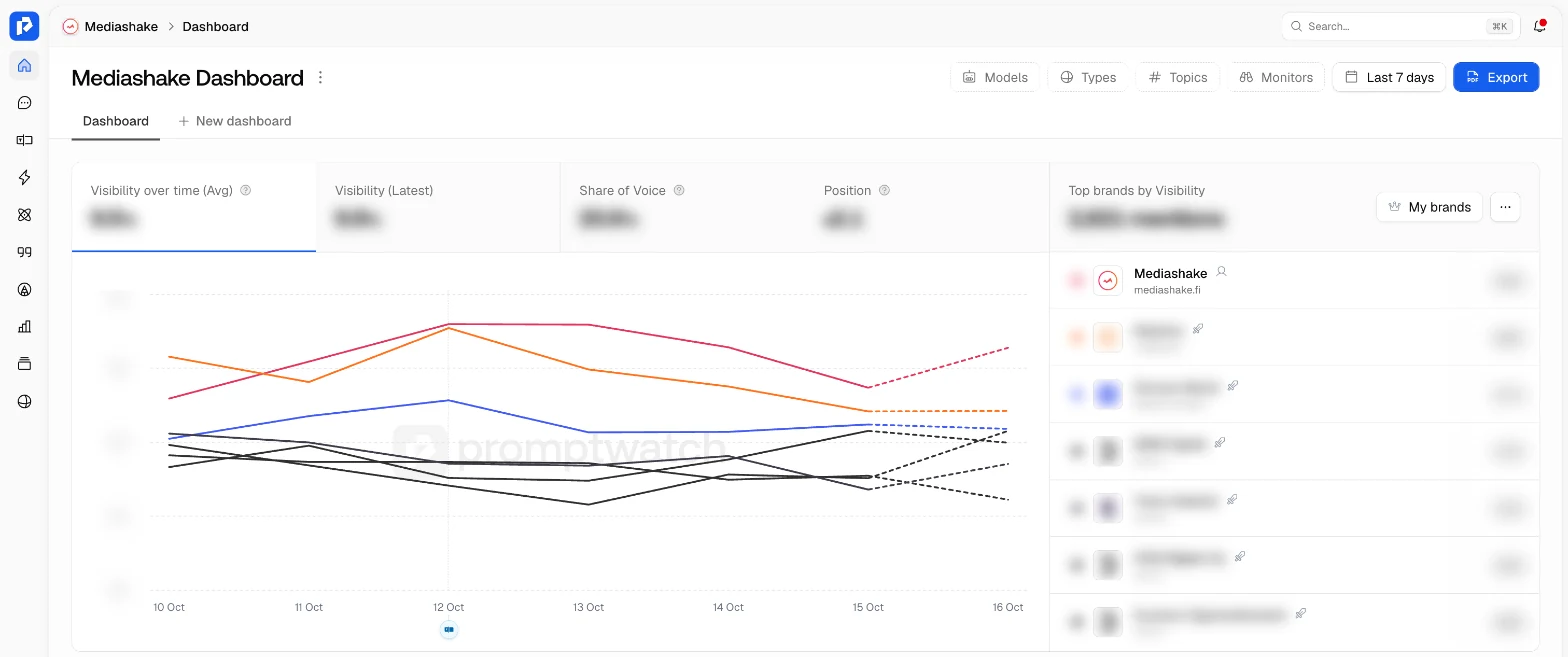Click the My brands button

click(x=1429, y=207)
